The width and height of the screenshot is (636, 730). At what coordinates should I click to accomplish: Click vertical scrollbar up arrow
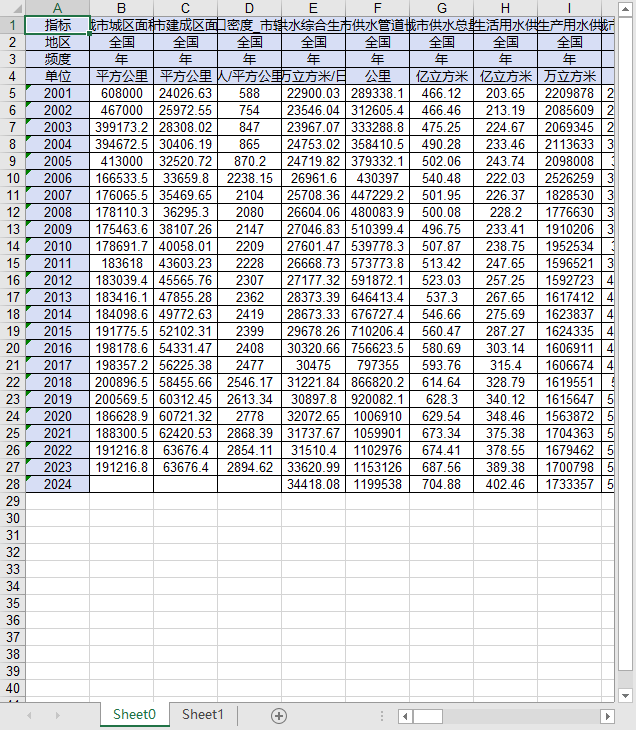[626, 8]
